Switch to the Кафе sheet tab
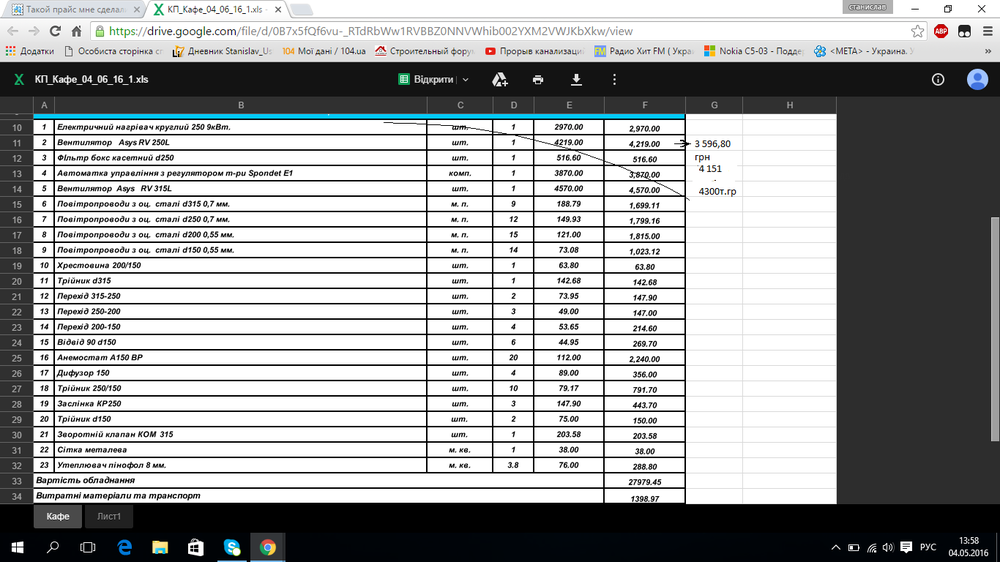Image resolution: width=1000 pixels, height=562 pixels. (57, 516)
